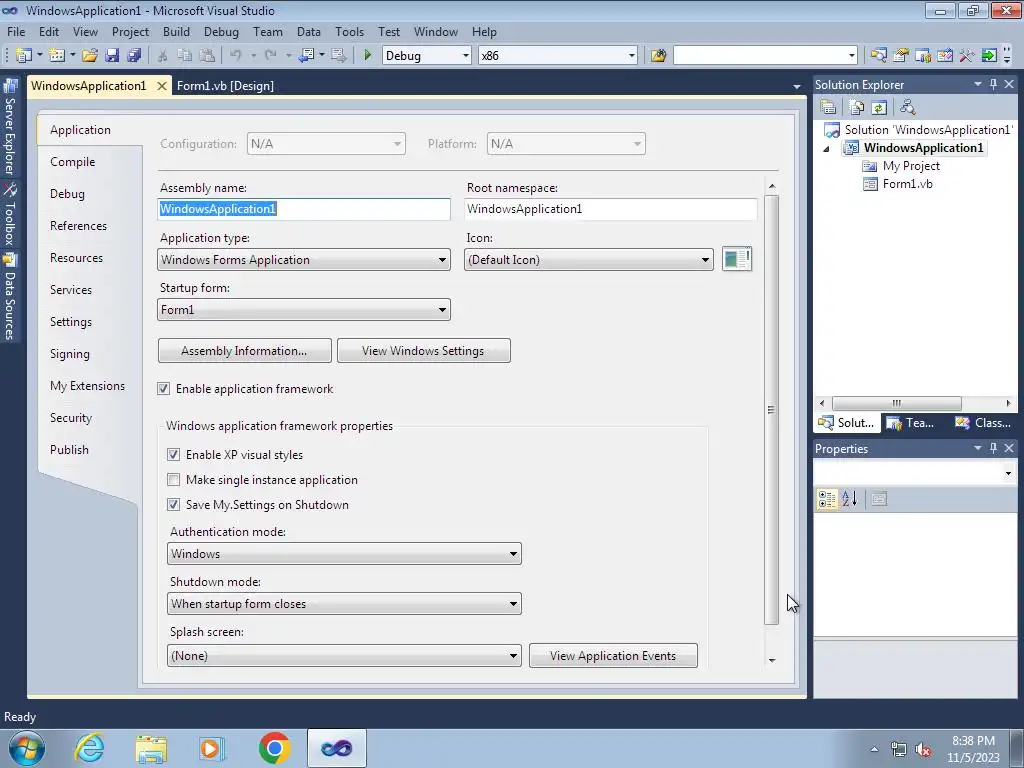The width and height of the screenshot is (1024, 768).
Task: Click the Object Browser toolbar icon
Action: tap(923, 56)
